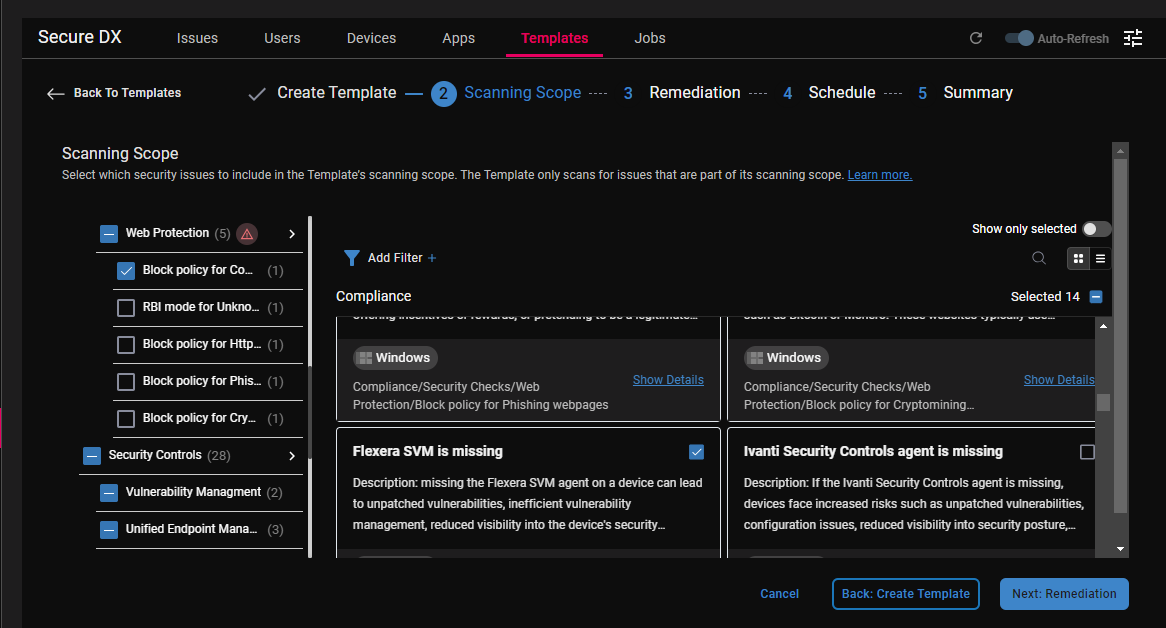Click the card list scrollbar thumb

1103,402
